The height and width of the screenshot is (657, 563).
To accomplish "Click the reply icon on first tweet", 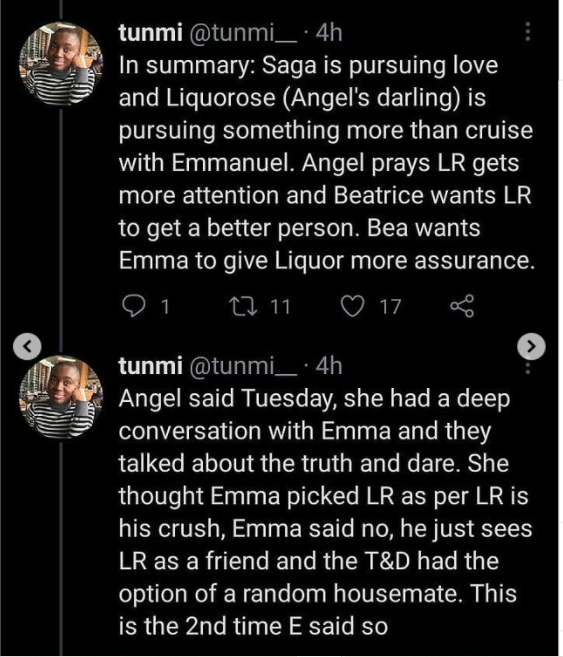I will pos(133,306).
